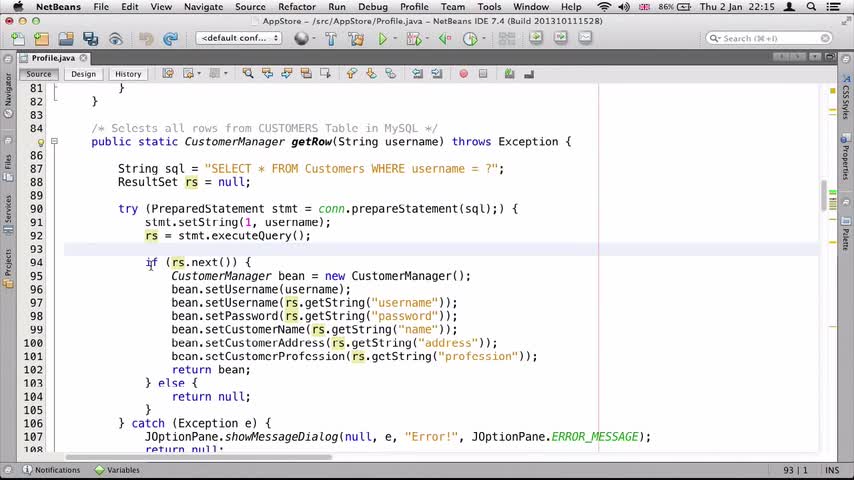Open Run Project dropdown arrow

tap(395, 39)
